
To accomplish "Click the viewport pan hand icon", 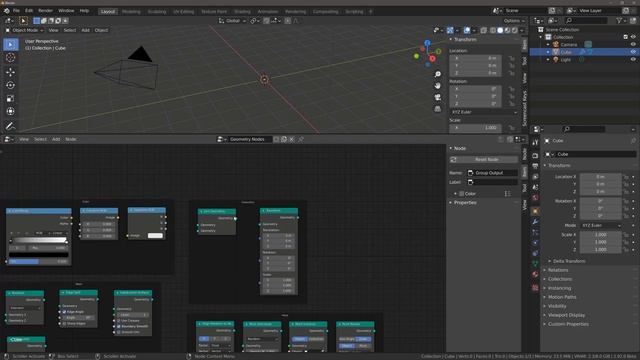I will point(438,86).
